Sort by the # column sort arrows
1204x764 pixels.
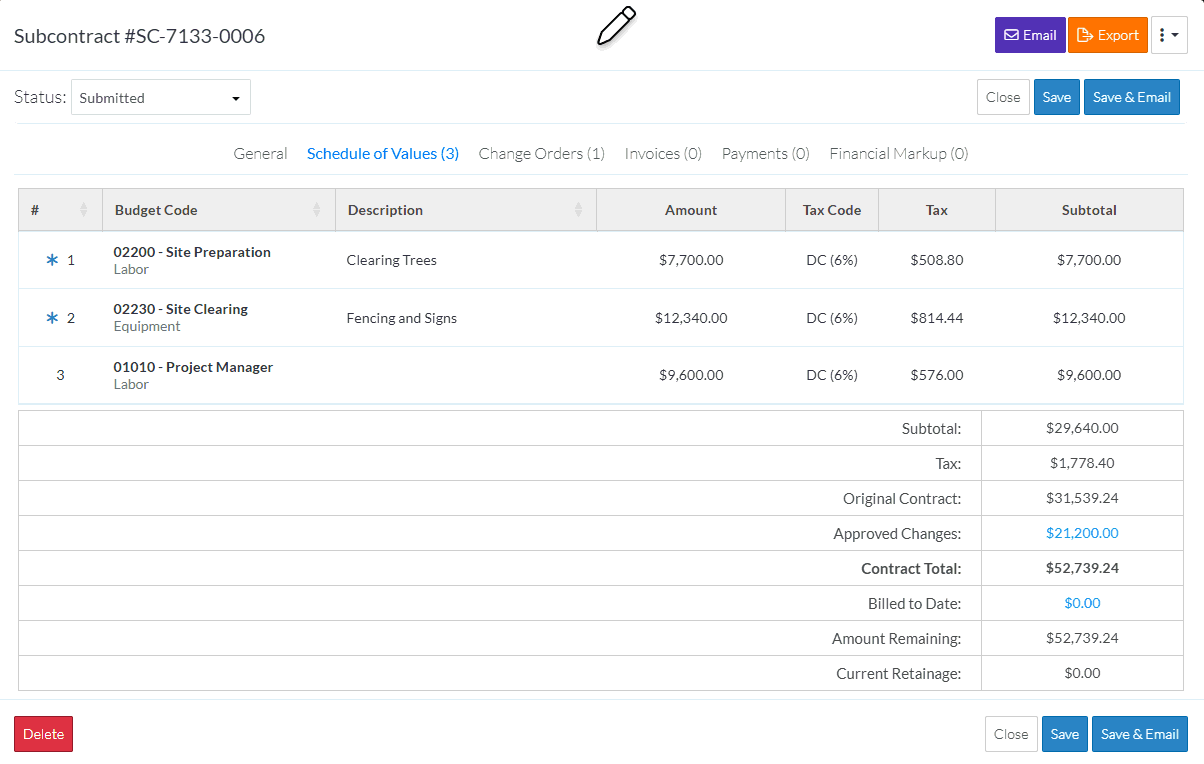tap(83, 210)
